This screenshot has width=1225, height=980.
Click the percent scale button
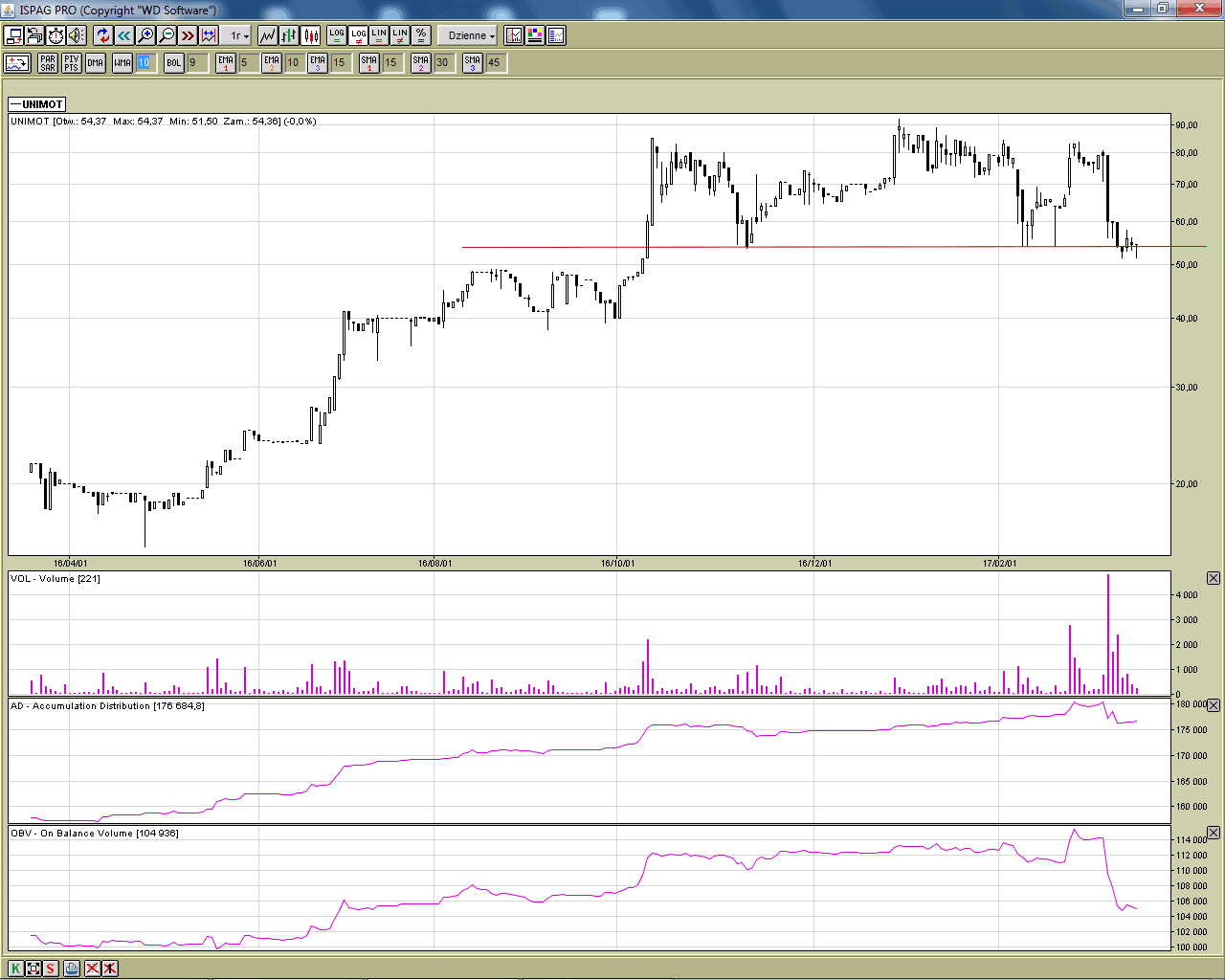pyautogui.click(x=421, y=35)
